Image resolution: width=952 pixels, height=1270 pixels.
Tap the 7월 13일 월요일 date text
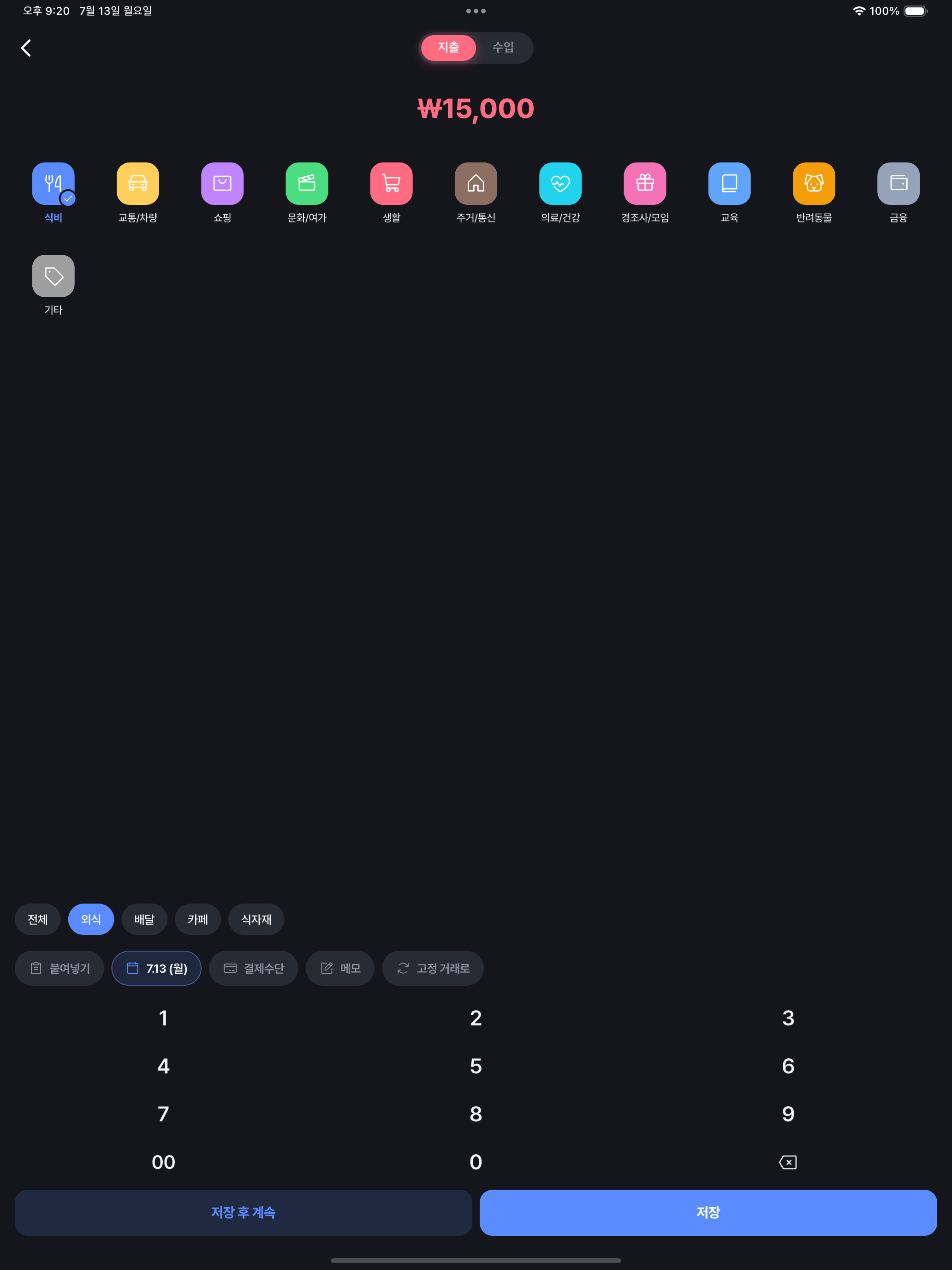[x=115, y=11]
